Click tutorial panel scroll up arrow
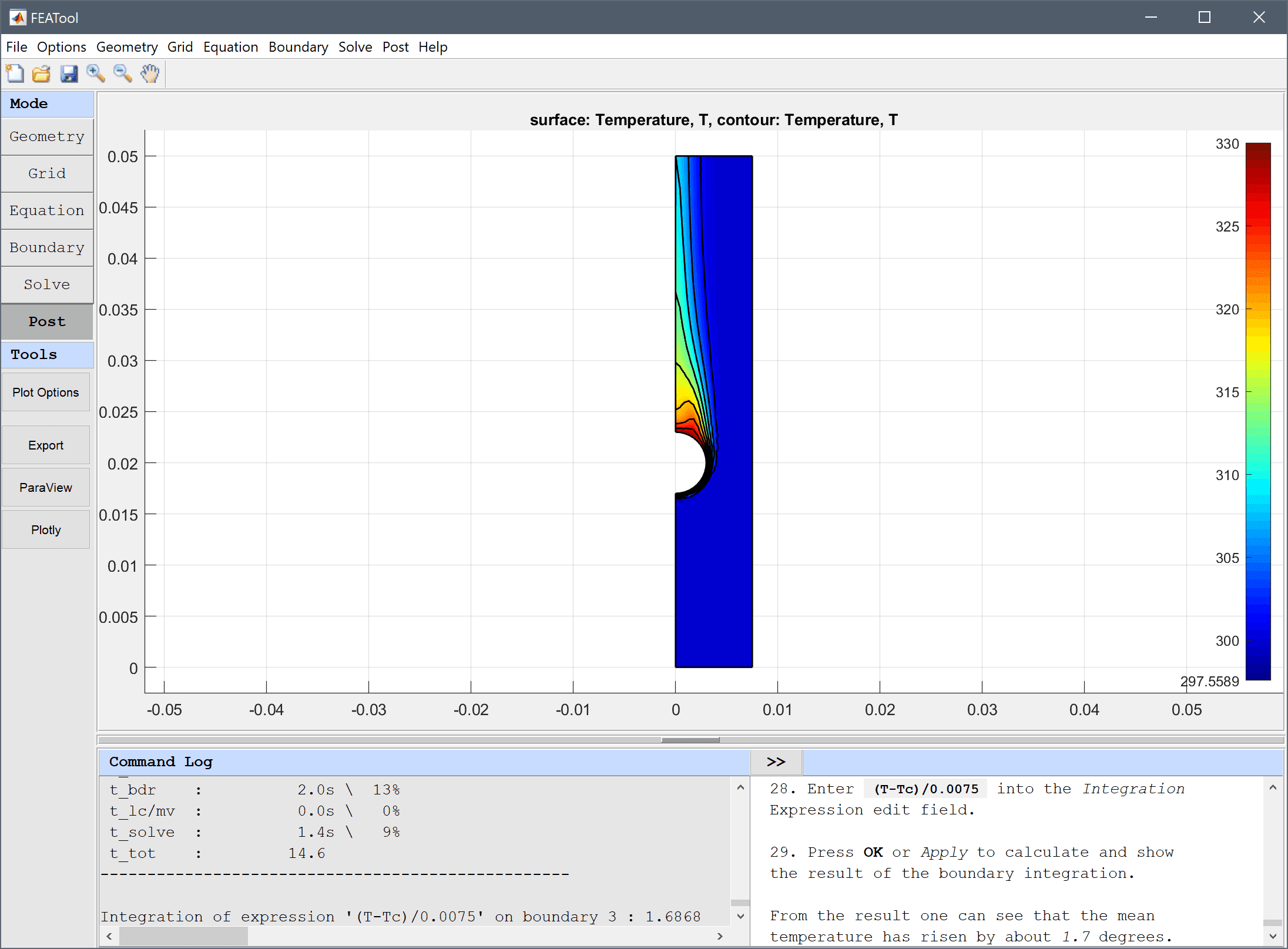 point(1273,787)
